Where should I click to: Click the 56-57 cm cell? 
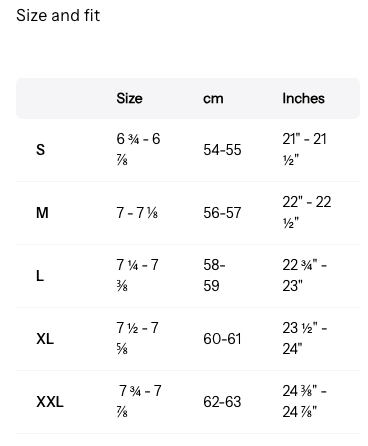pos(222,213)
